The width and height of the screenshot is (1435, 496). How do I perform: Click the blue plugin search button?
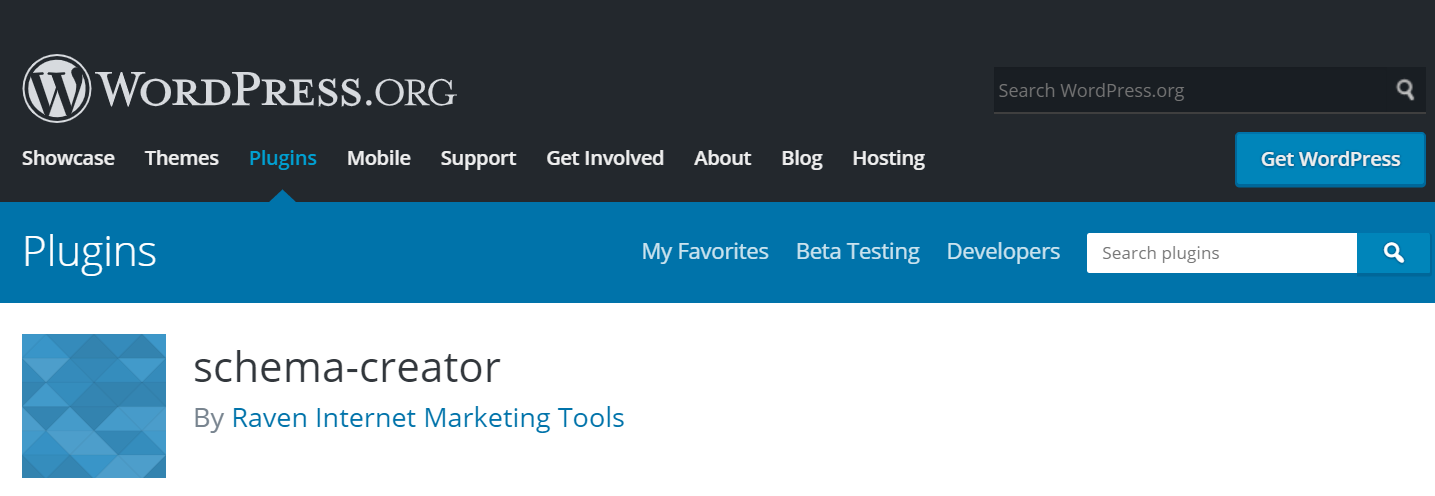click(x=1393, y=253)
